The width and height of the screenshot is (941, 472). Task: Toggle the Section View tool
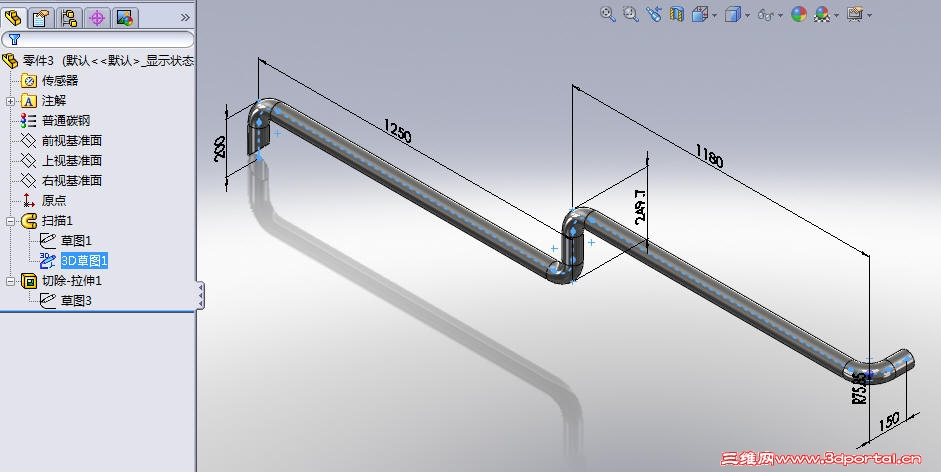click(x=677, y=14)
